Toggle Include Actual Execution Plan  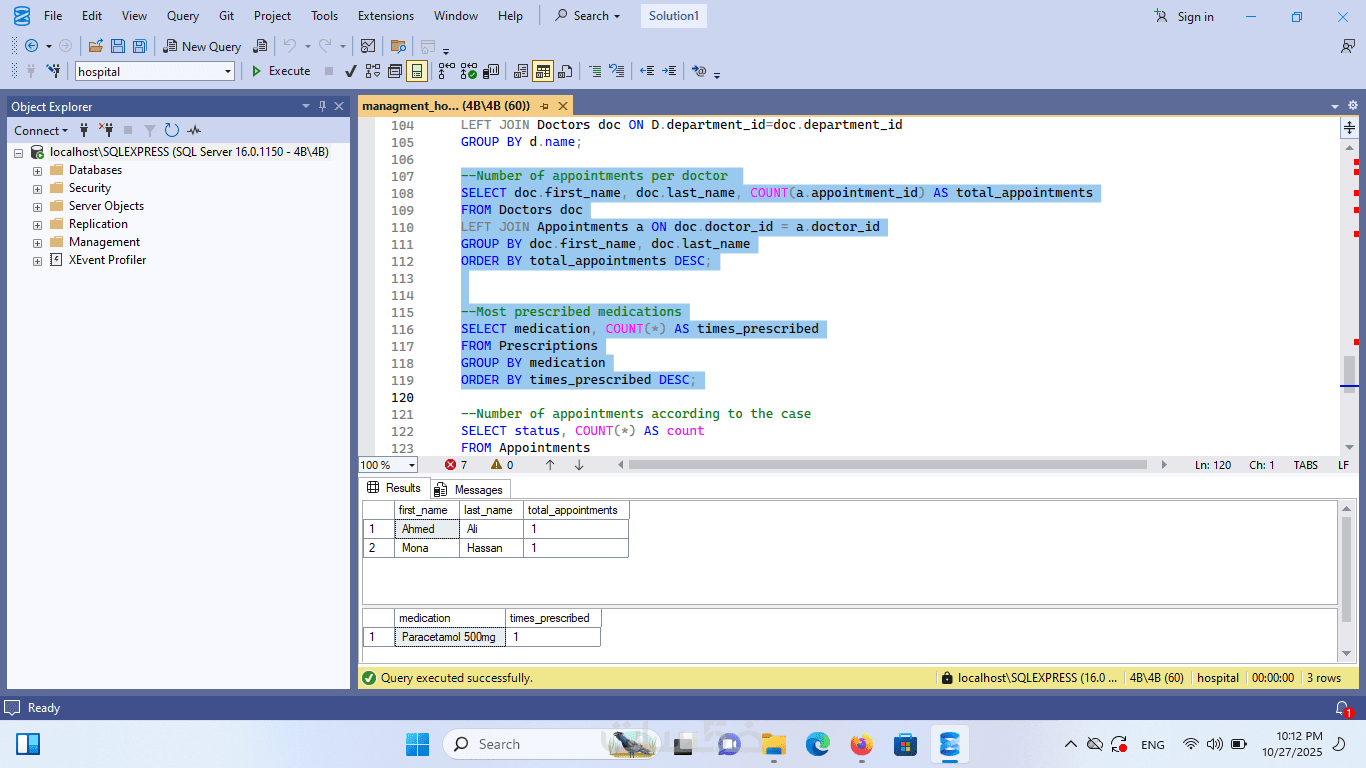click(x=445, y=71)
